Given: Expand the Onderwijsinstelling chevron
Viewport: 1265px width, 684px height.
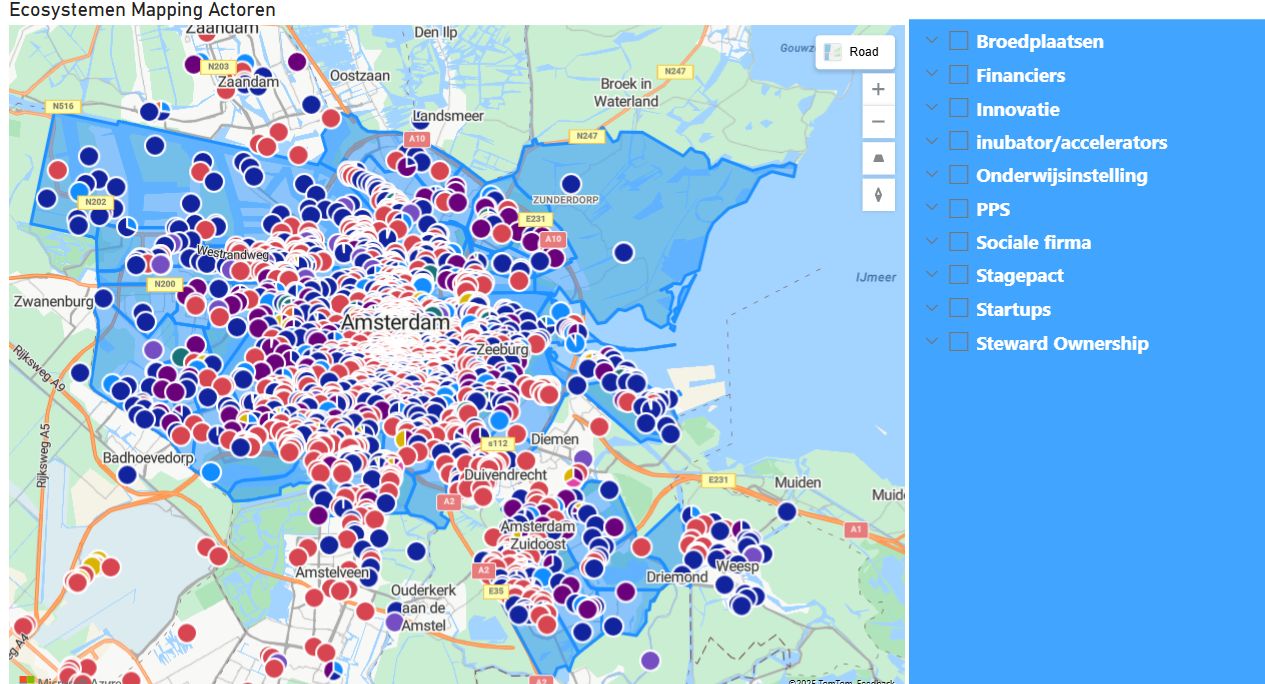Looking at the screenshot, I should 932,175.
